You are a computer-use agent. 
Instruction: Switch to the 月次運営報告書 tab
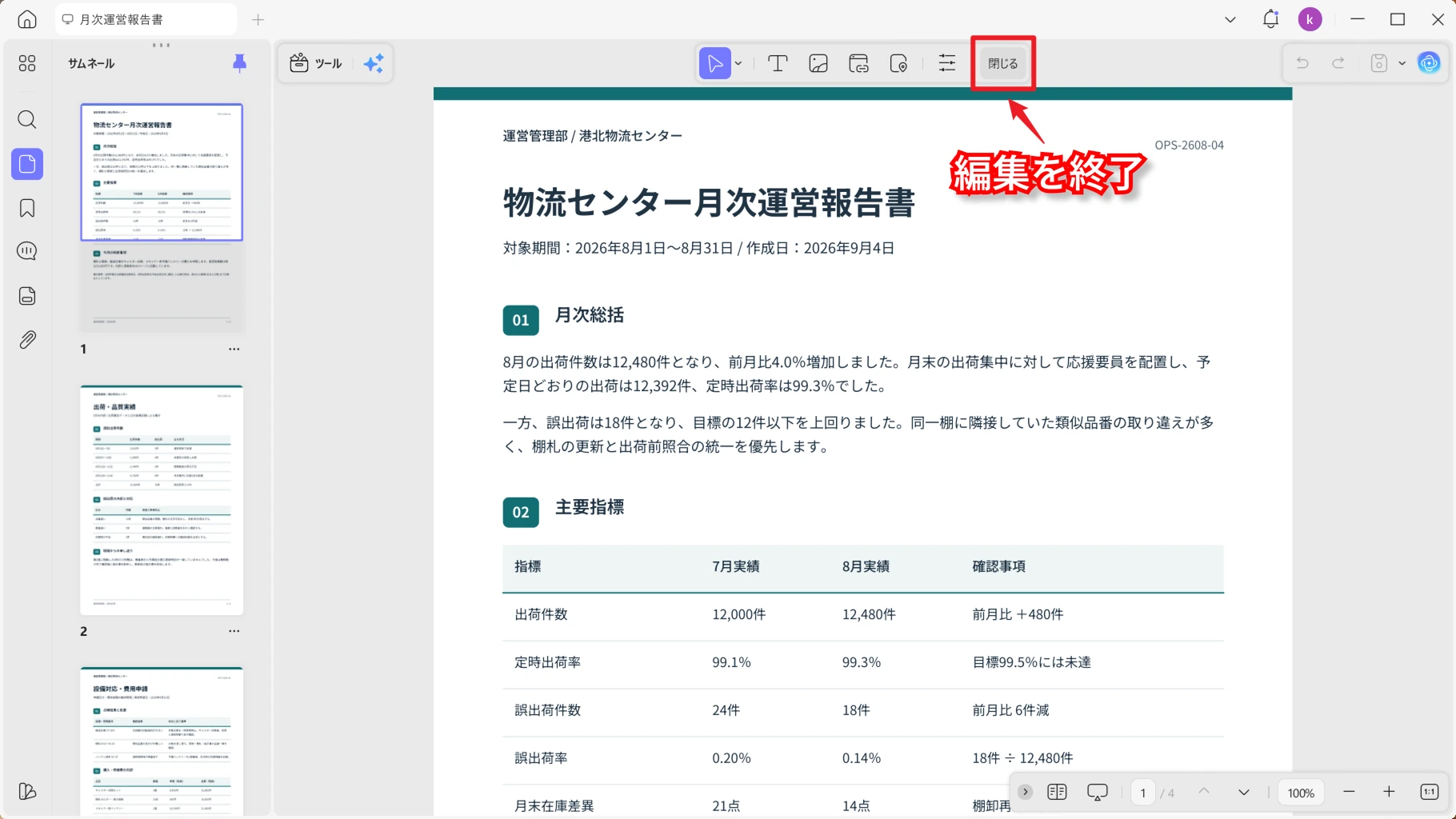point(146,19)
